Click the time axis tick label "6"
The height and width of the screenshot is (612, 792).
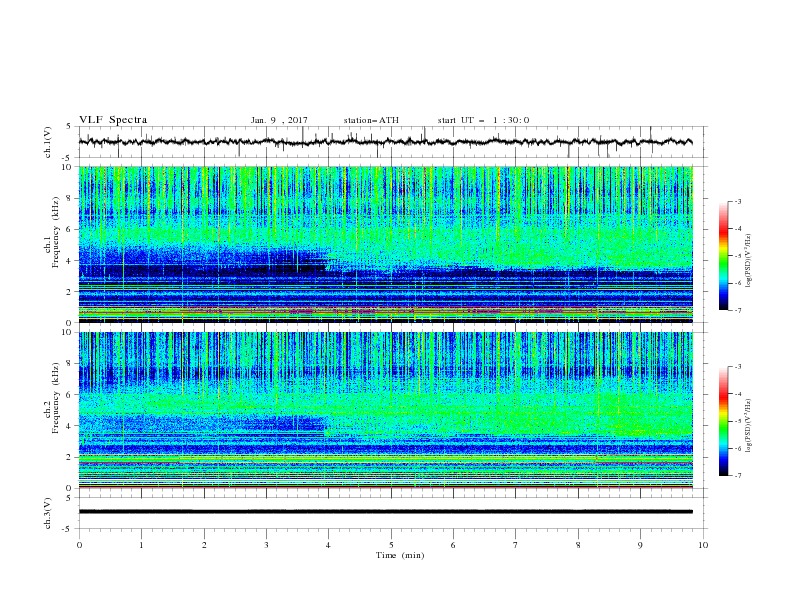click(x=453, y=545)
